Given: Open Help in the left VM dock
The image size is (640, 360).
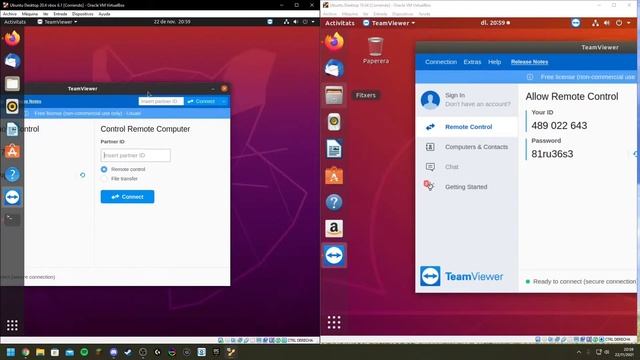Looking at the screenshot, I should click(x=12, y=174).
